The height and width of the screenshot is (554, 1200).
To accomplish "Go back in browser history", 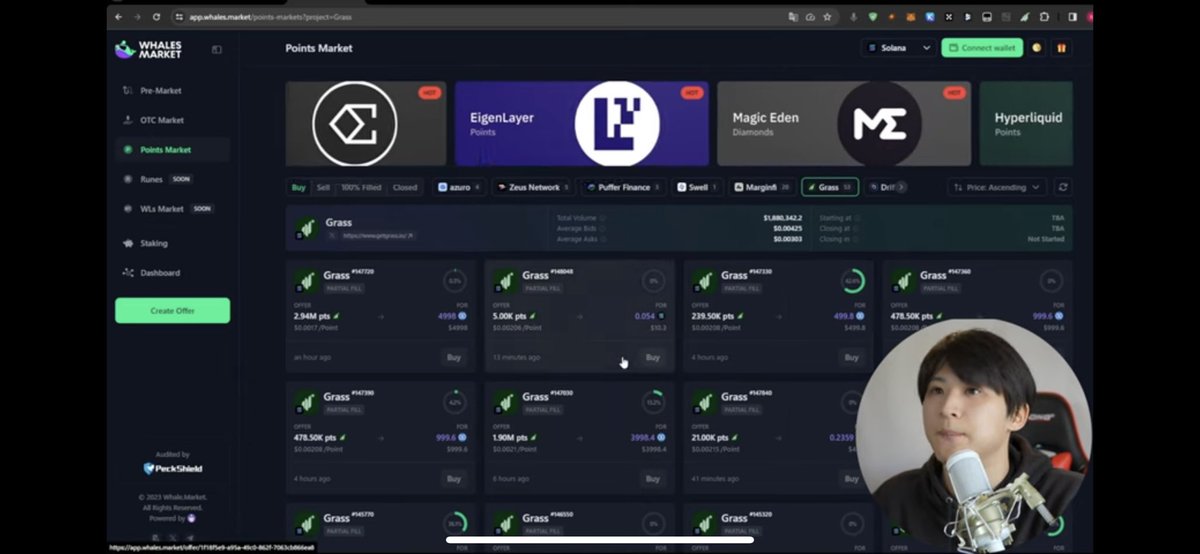I will 119,17.
